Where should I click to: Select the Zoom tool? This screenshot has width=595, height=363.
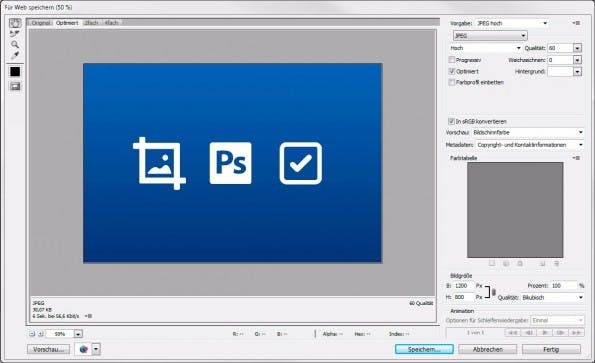(15, 44)
